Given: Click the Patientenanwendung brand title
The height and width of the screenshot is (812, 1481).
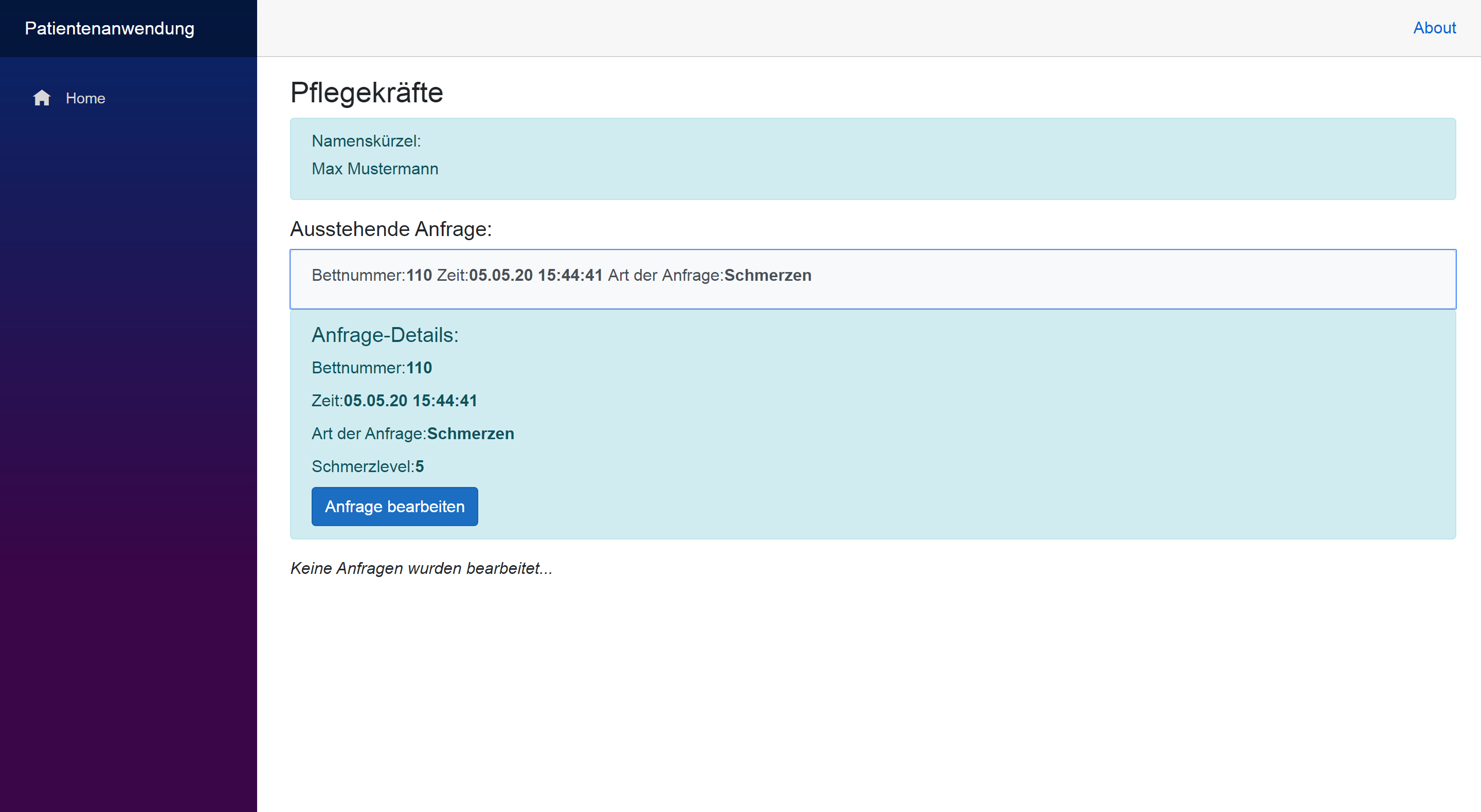Looking at the screenshot, I should [x=109, y=28].
